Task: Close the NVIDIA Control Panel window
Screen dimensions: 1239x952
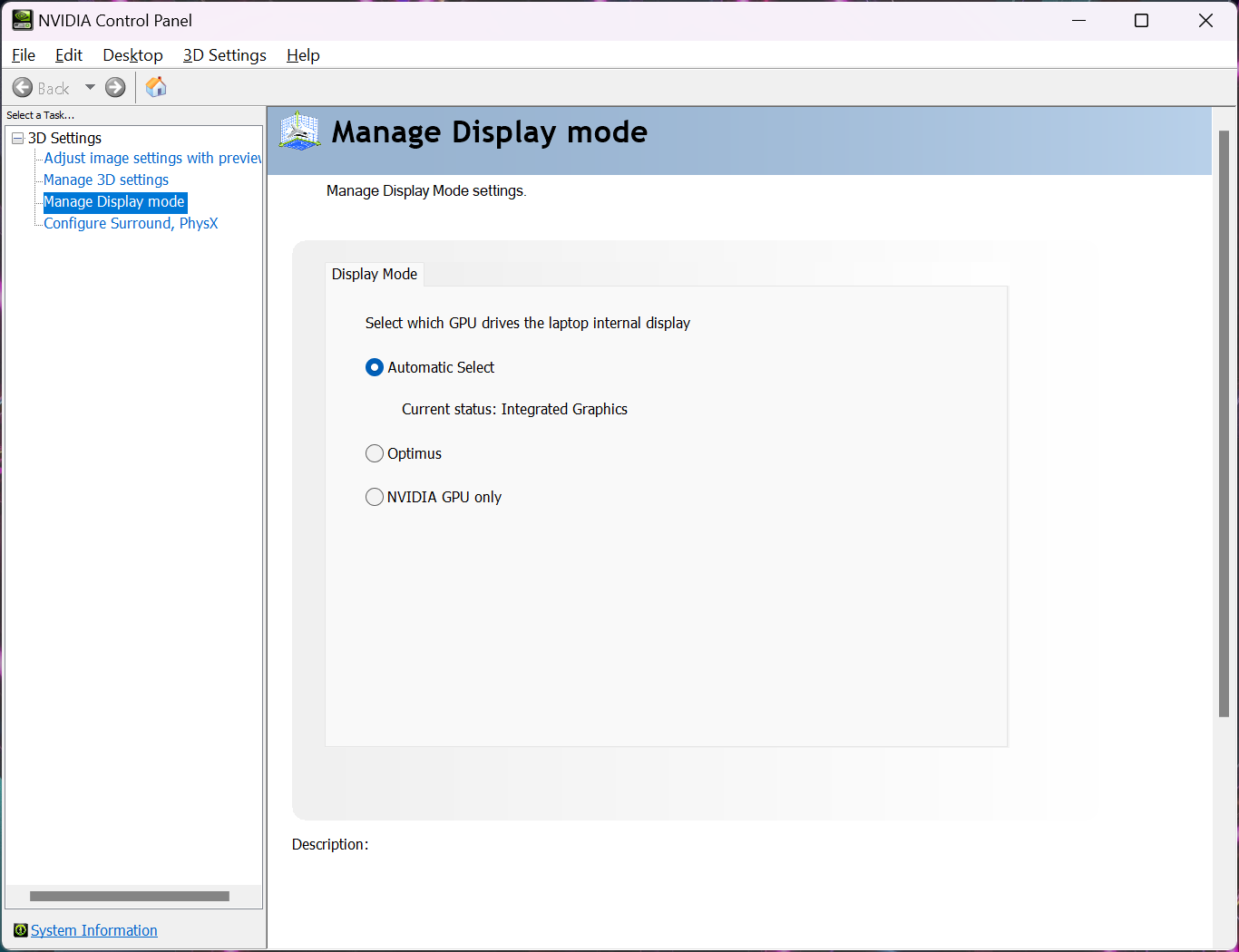Action: coord(1205,20)
